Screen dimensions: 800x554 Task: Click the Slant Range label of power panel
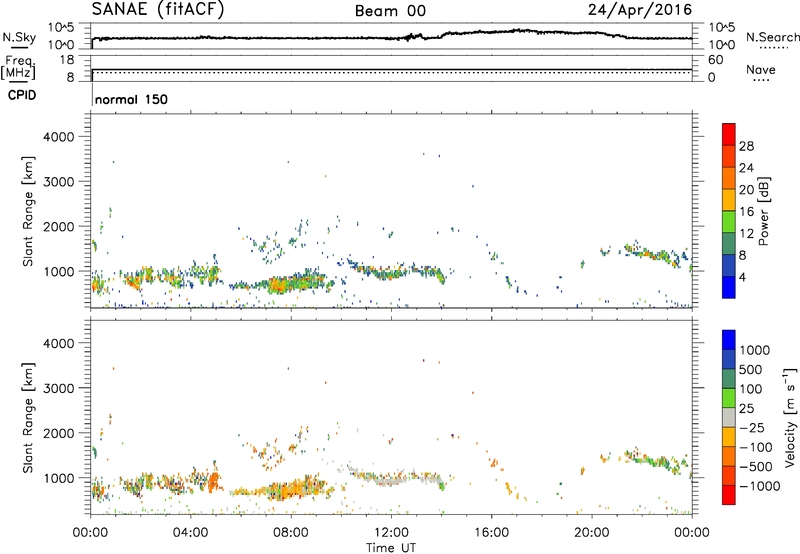click(x=28, y=211)
